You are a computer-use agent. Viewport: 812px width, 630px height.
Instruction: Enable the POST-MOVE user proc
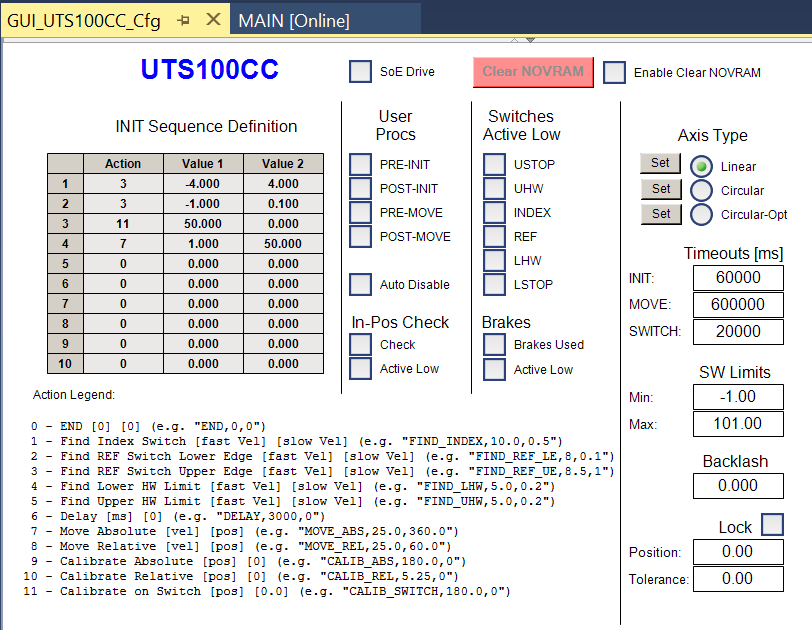coord(360,236)
